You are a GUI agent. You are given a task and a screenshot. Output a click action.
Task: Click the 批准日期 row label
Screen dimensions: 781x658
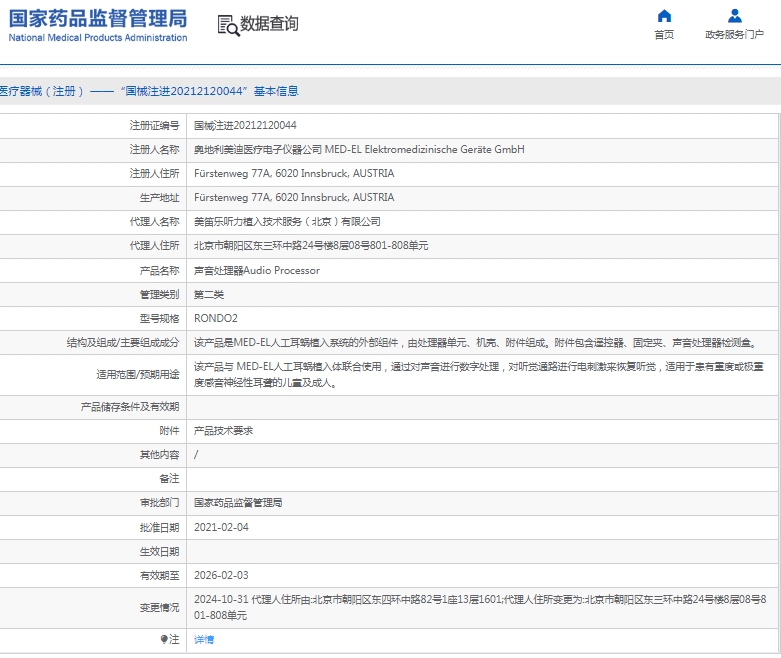click(x=159, y=527)
